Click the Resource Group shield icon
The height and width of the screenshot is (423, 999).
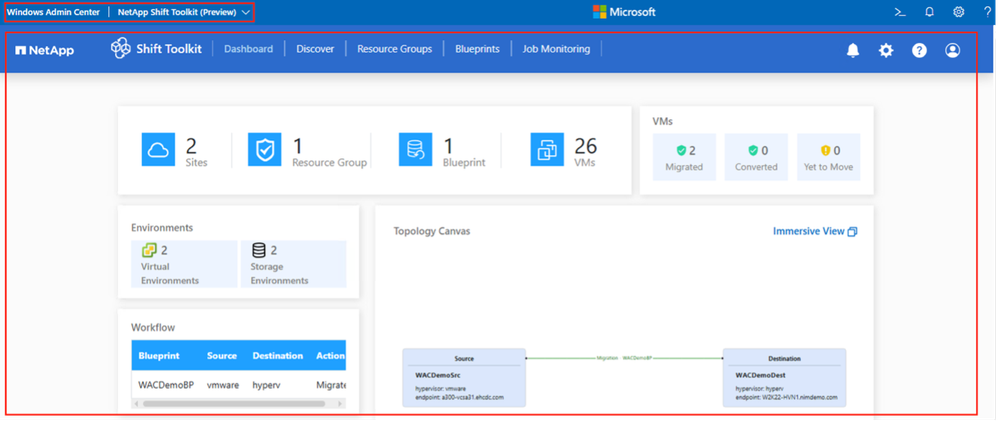pos(265,151)
